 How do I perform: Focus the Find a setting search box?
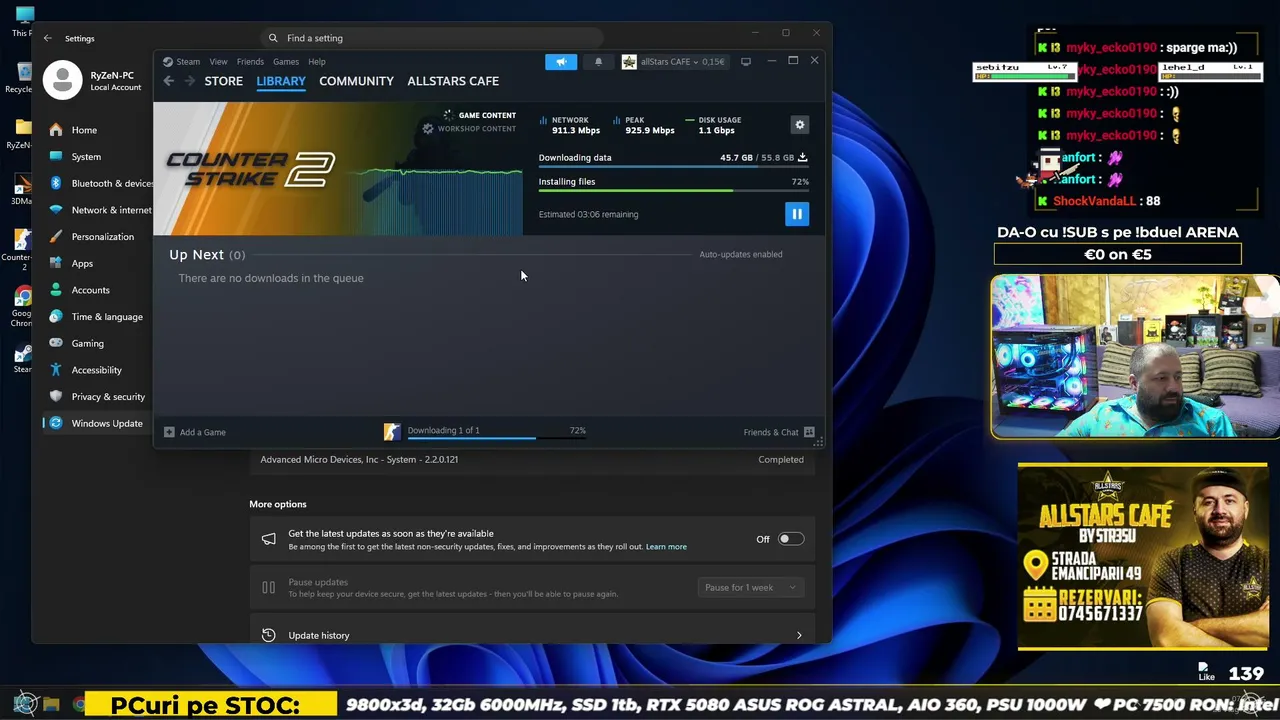(432, 38)
